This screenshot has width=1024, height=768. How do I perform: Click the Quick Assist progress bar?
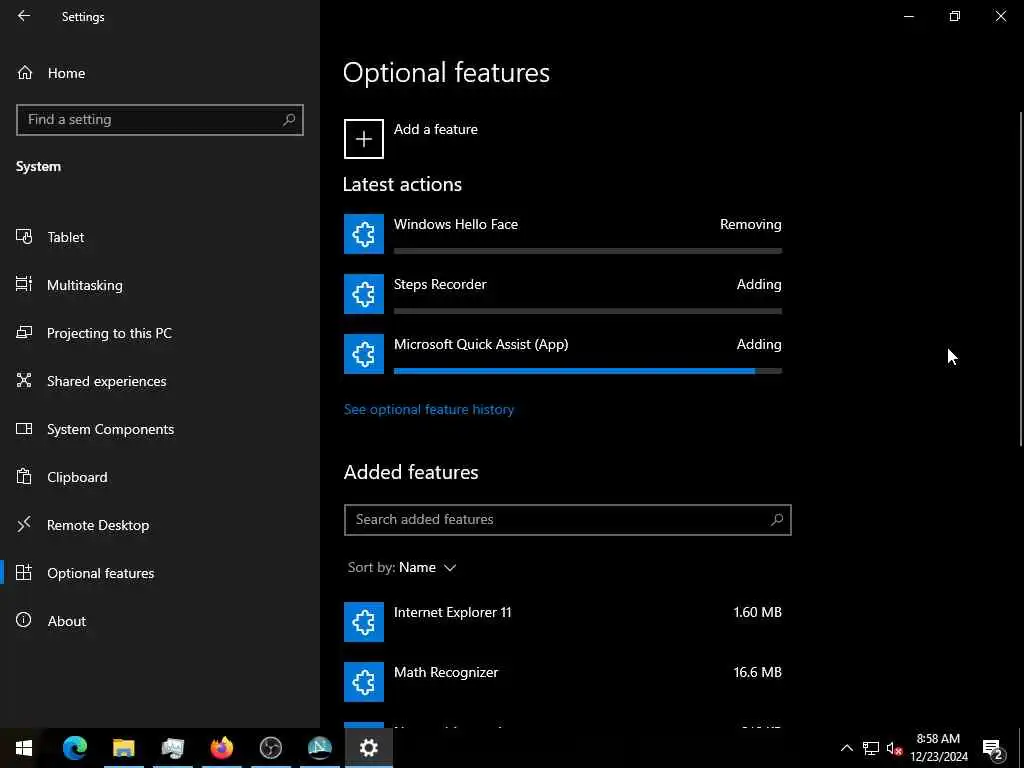tap(588, 371)
